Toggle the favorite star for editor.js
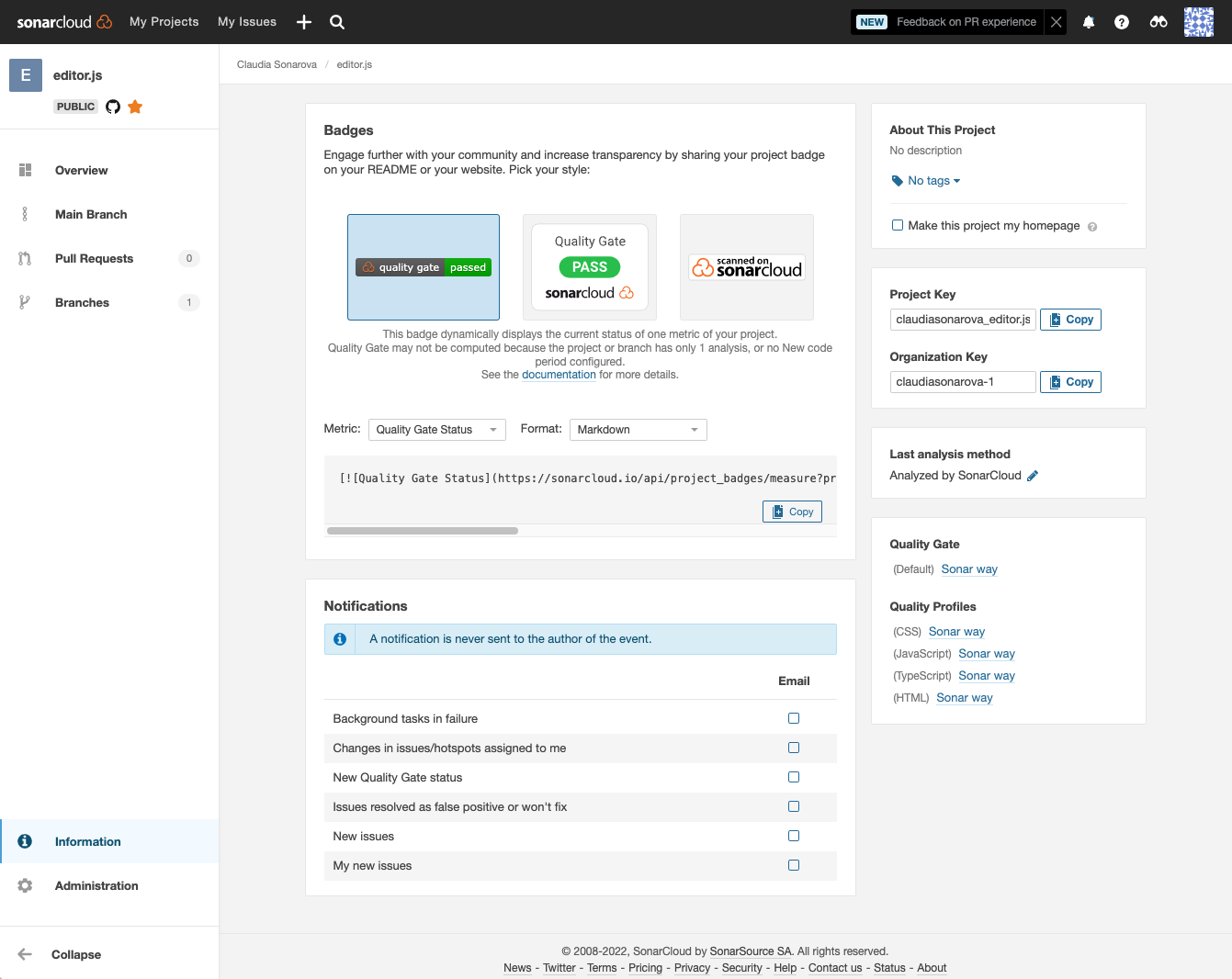 click(x=135, y=107)
